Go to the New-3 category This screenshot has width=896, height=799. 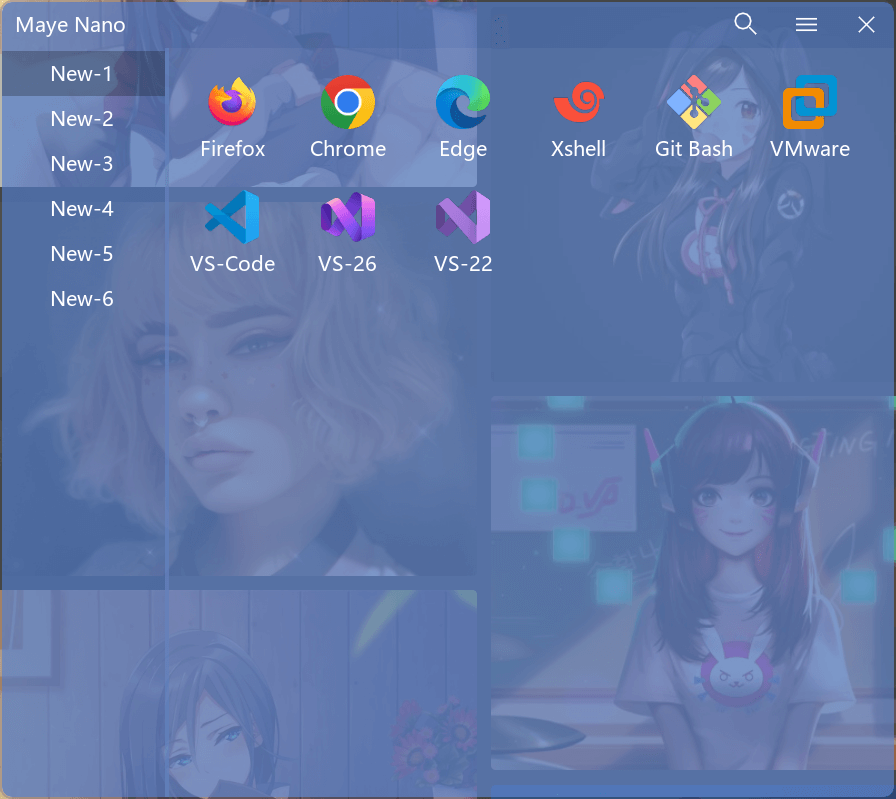pyautogui.click(x=82, y=164)
